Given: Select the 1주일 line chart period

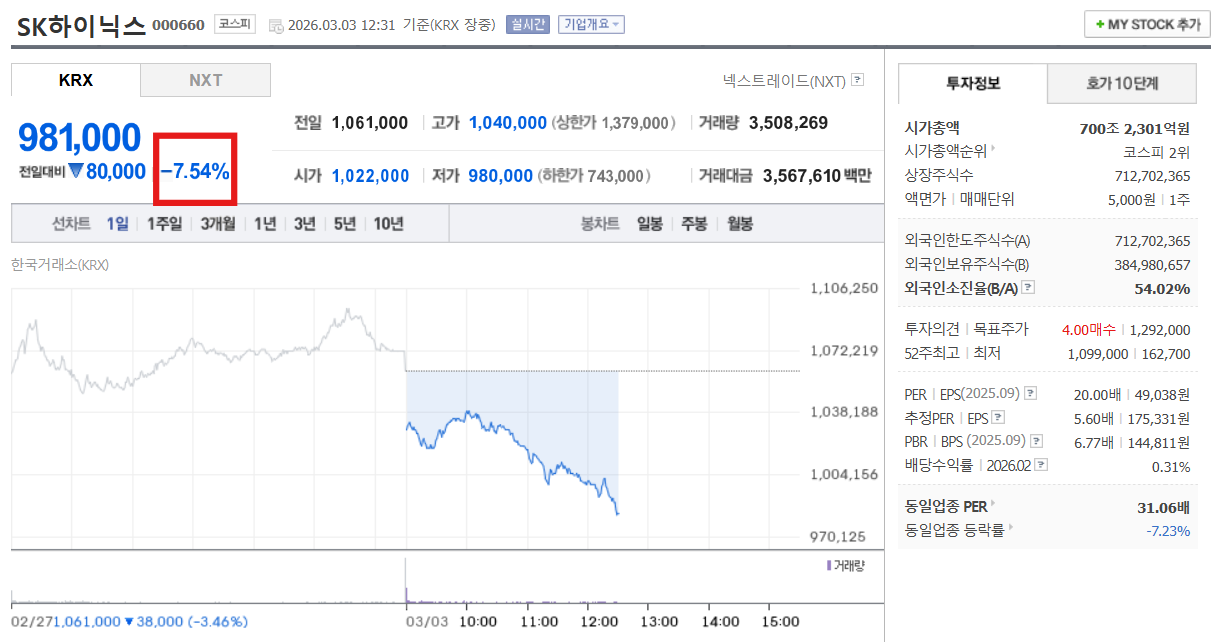Looking at the screenshot, I should [x=164, y=224].
